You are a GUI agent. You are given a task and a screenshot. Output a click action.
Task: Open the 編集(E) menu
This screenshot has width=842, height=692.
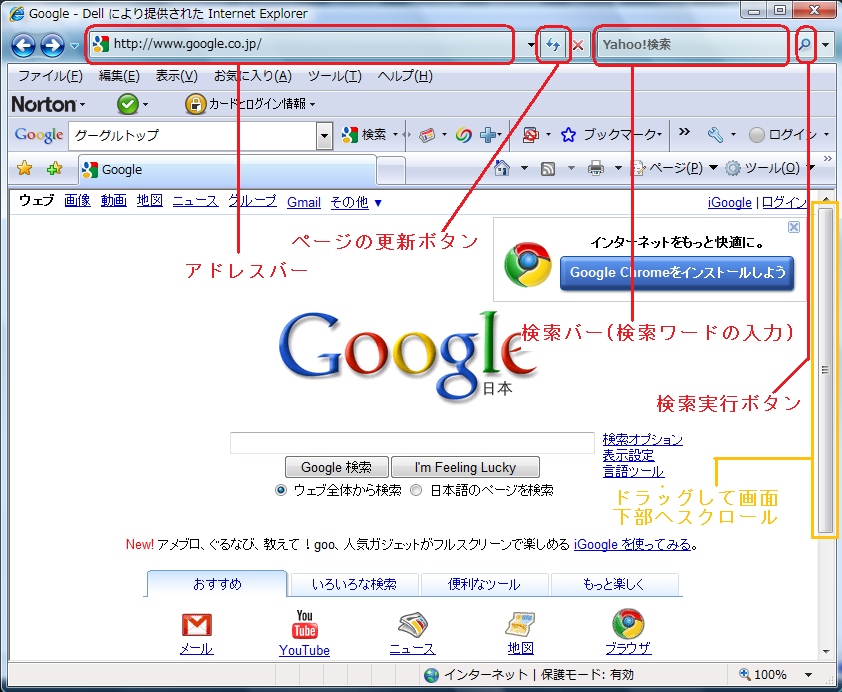[119, 76]
